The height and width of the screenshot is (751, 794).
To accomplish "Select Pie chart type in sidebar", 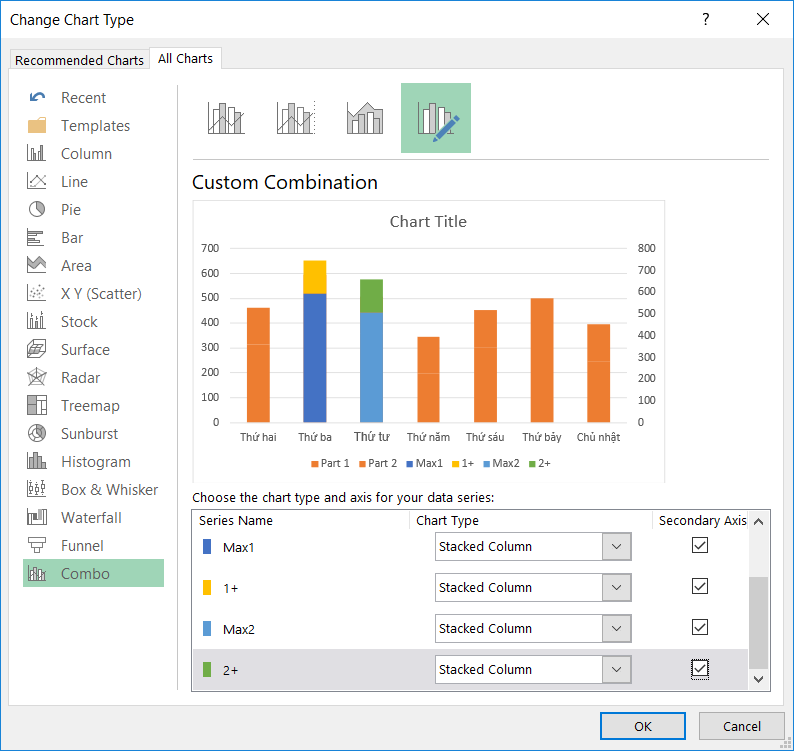I will 70,210.
